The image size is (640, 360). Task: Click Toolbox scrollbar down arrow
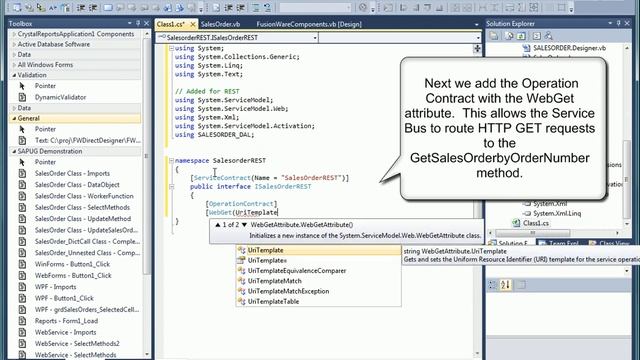point(147,354)
